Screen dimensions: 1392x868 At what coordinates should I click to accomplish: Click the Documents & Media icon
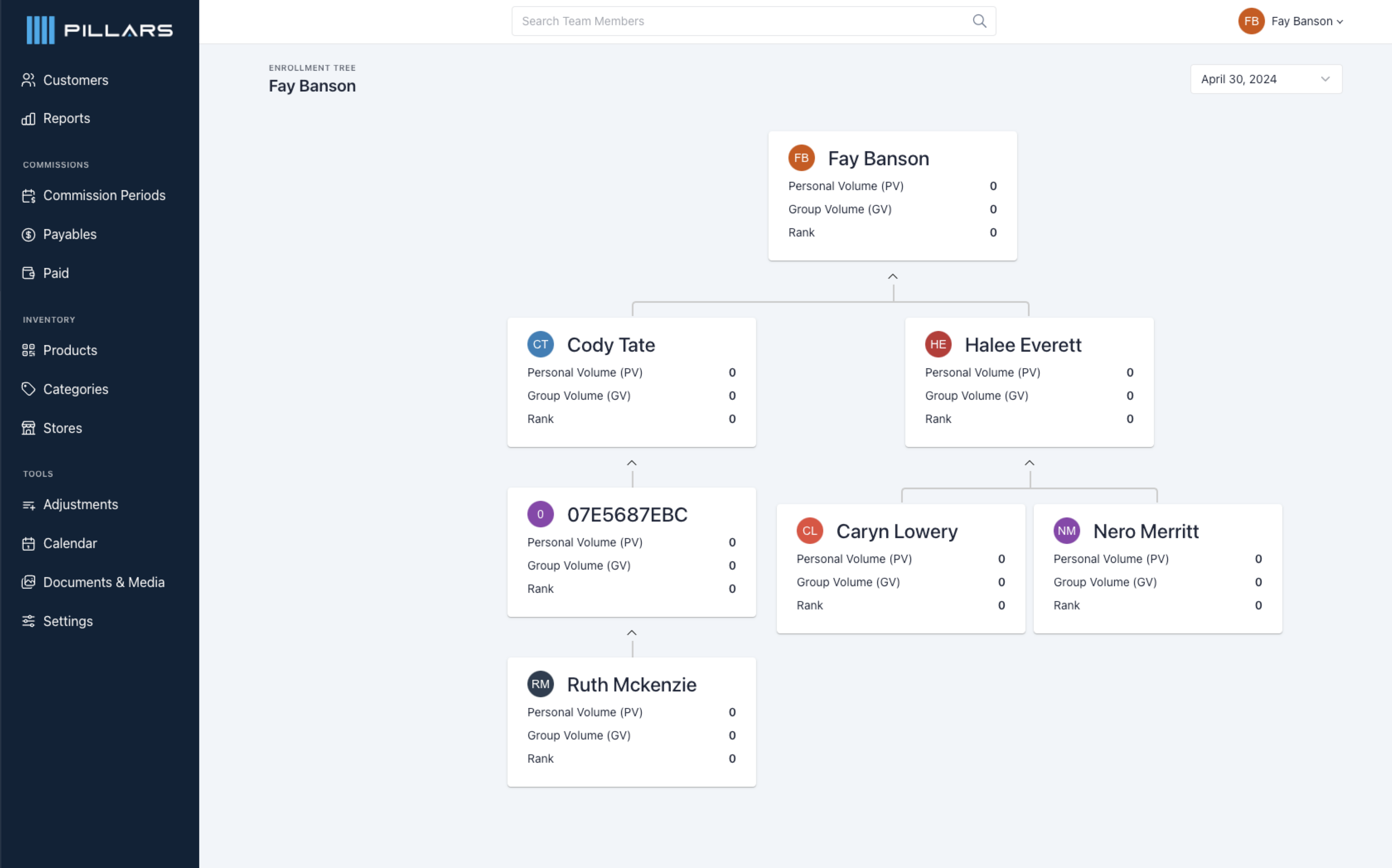click(x=28, y=582)
